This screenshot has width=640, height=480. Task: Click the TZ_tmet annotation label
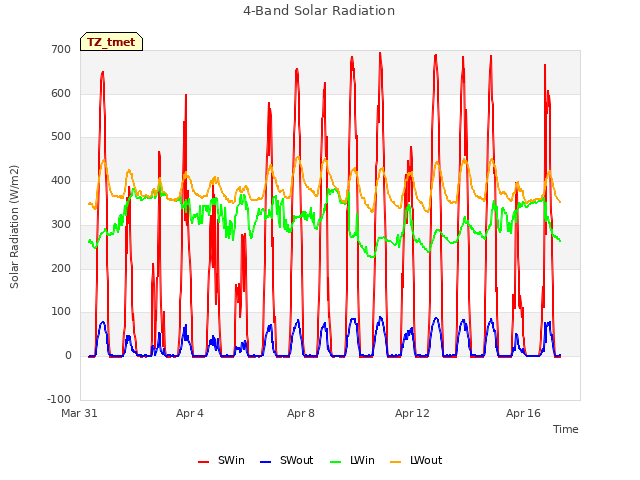pyautogui.click(x=111, y=42)
